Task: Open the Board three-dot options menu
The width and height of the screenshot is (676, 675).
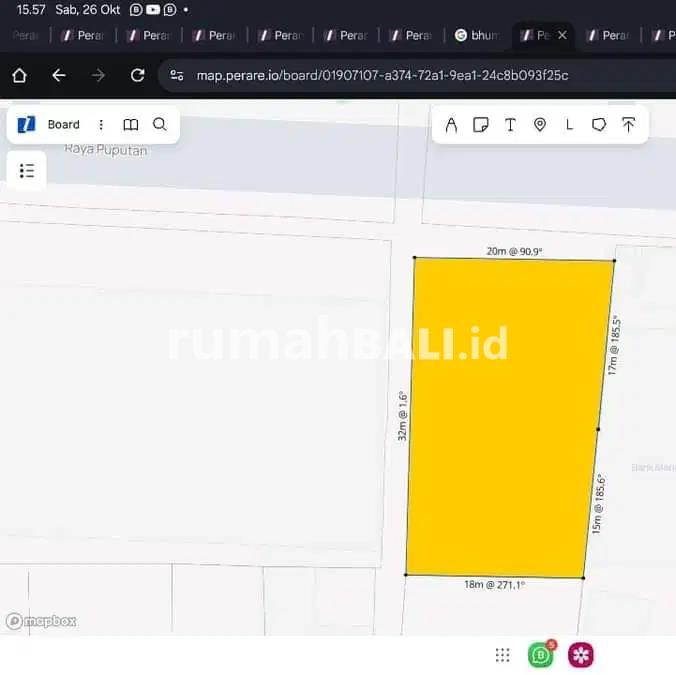Action: click(x=101, y=125)
